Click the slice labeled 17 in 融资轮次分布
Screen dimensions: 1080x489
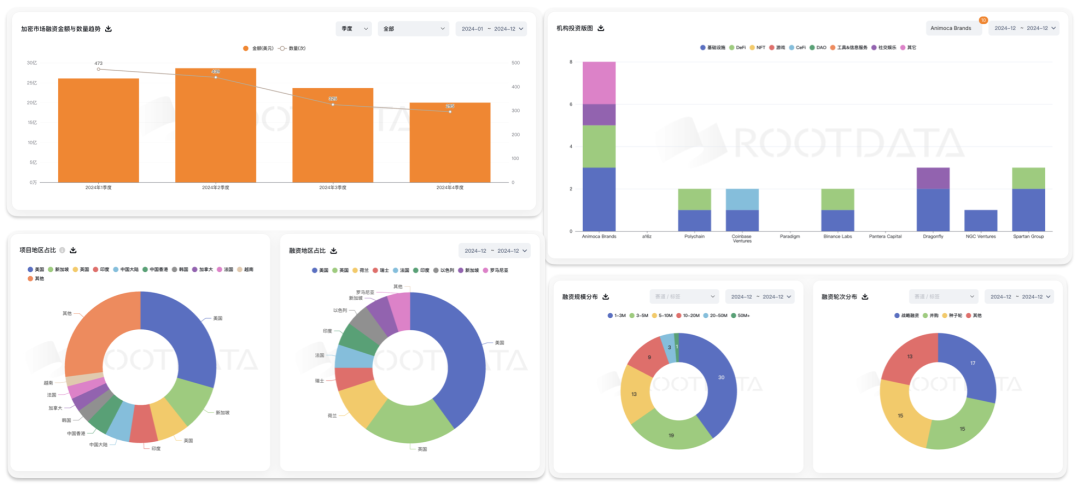coord(971,363)
